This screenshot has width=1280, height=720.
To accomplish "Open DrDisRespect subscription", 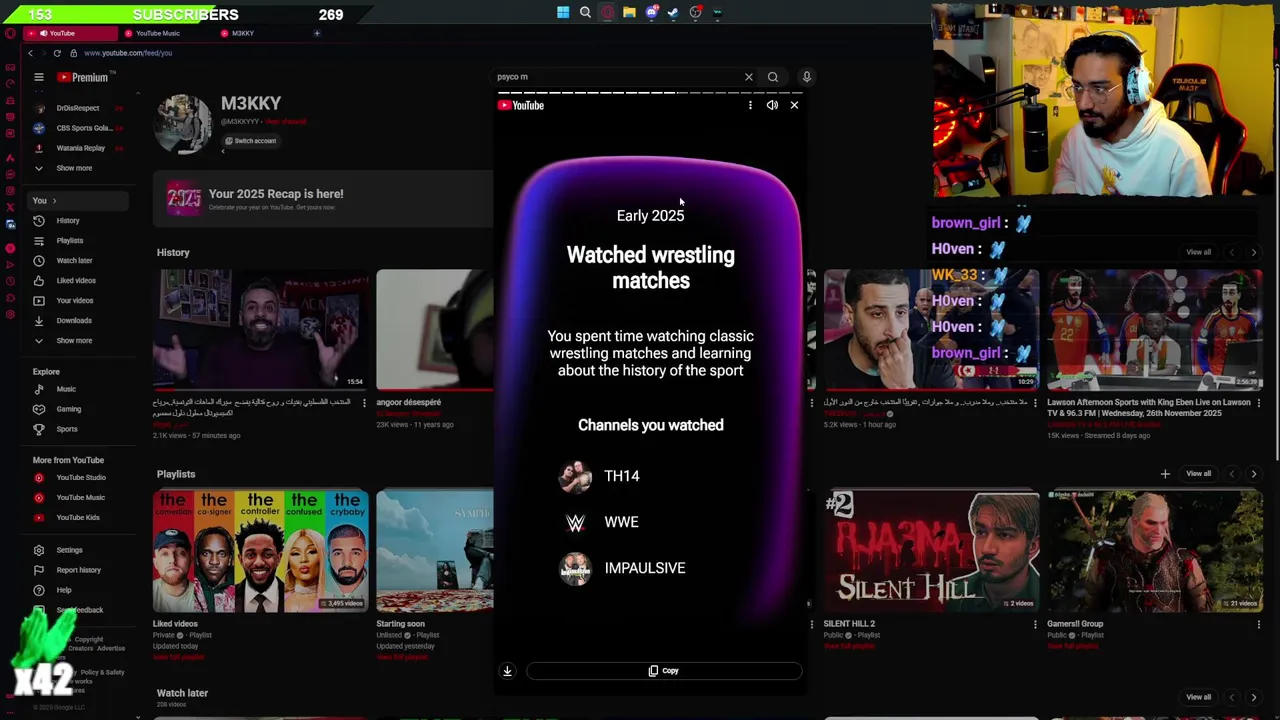I will [x=77, y=108].
